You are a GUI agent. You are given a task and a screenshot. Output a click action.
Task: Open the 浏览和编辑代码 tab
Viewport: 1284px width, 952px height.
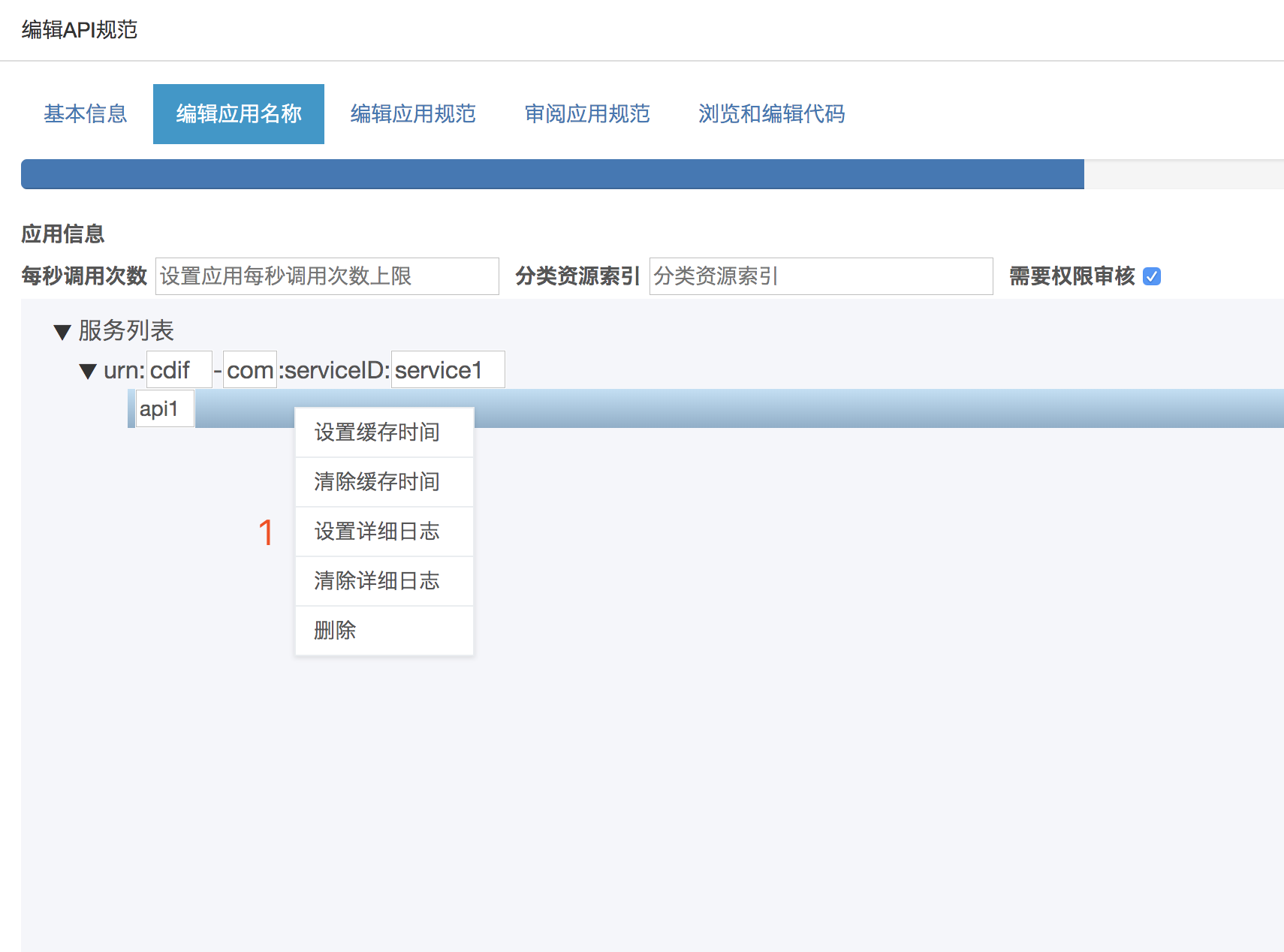click(772, 113)
